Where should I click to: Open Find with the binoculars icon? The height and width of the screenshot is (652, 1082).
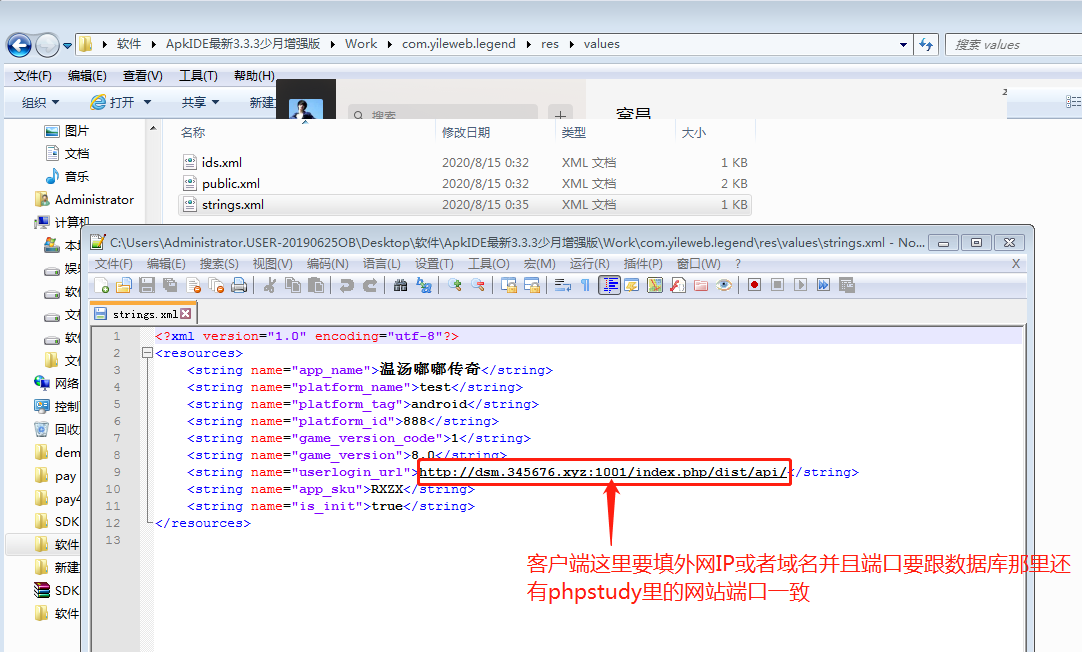(400, 285)
